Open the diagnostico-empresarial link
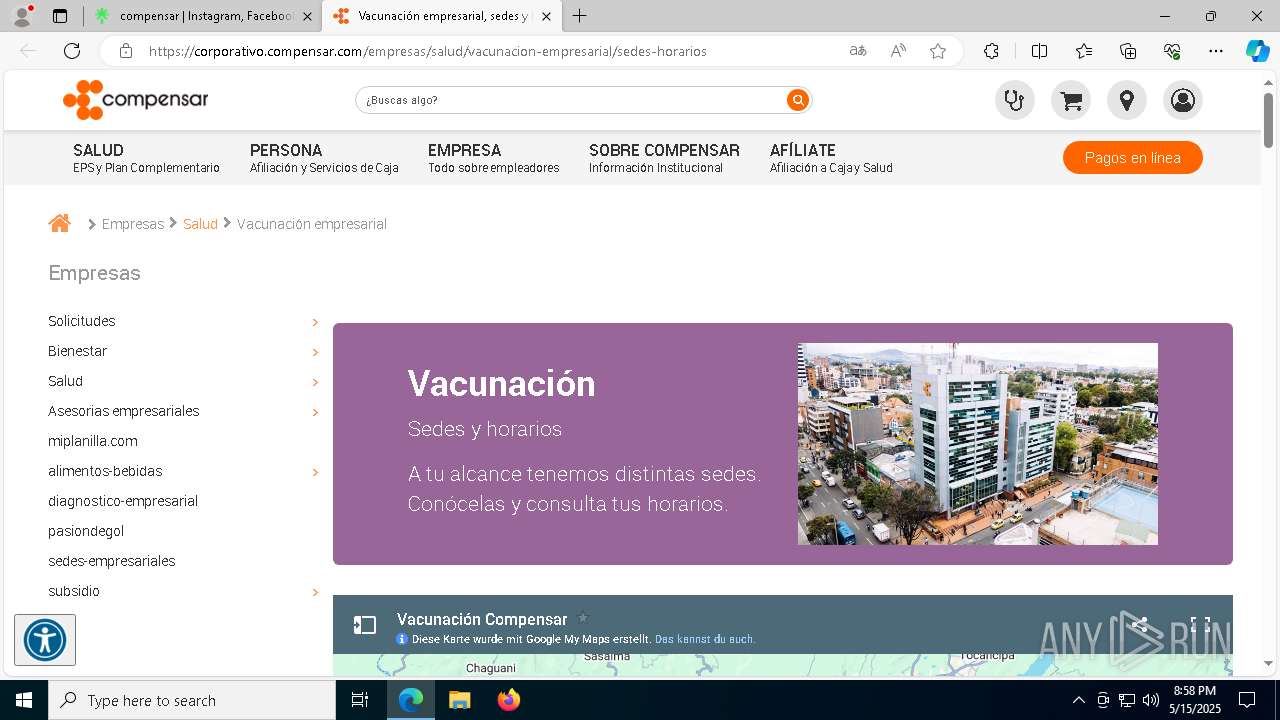This screenshot has height=720, width=1280. pyautogui.click(x=123, y=501)
